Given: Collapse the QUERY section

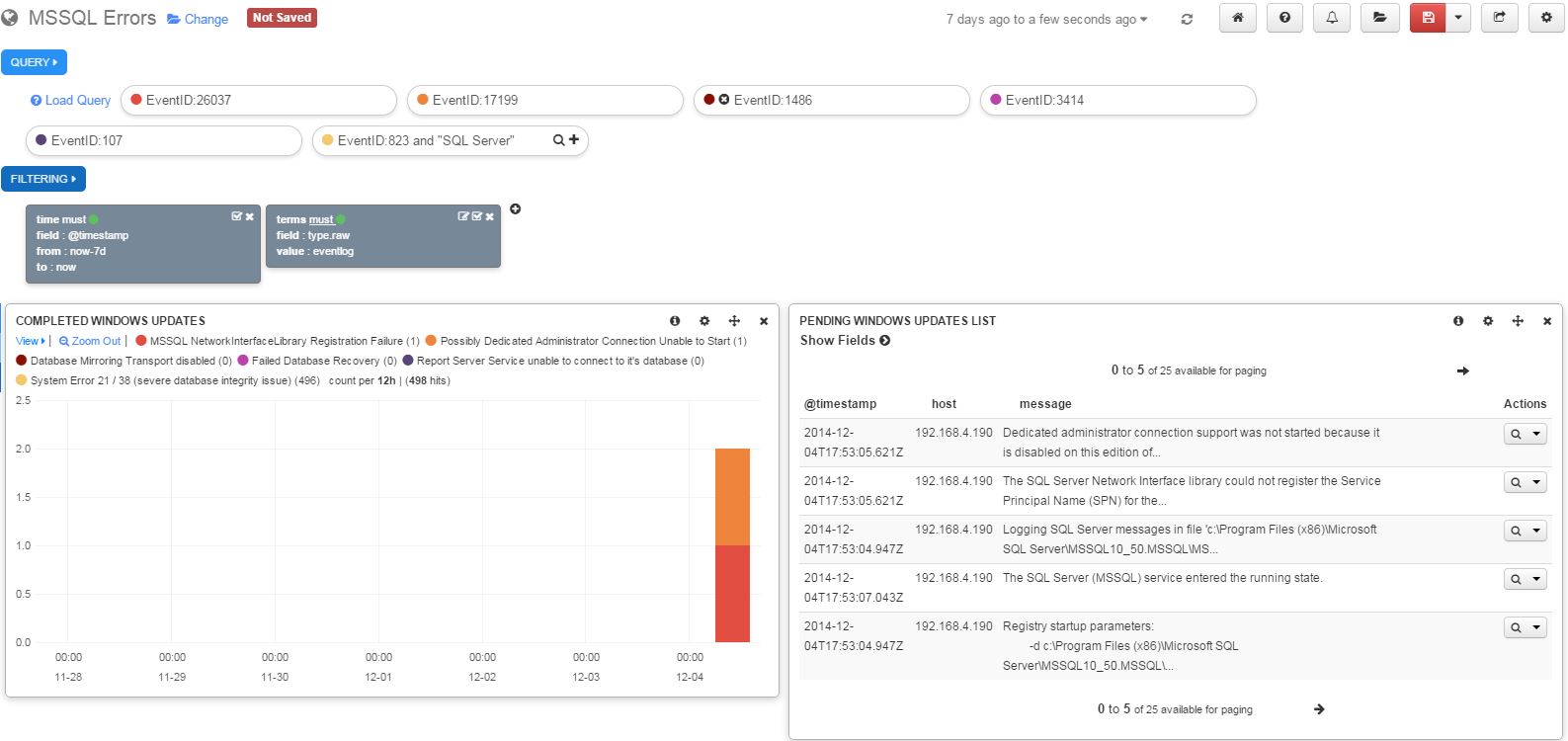Looking at the screenshot, I should 34,62.
